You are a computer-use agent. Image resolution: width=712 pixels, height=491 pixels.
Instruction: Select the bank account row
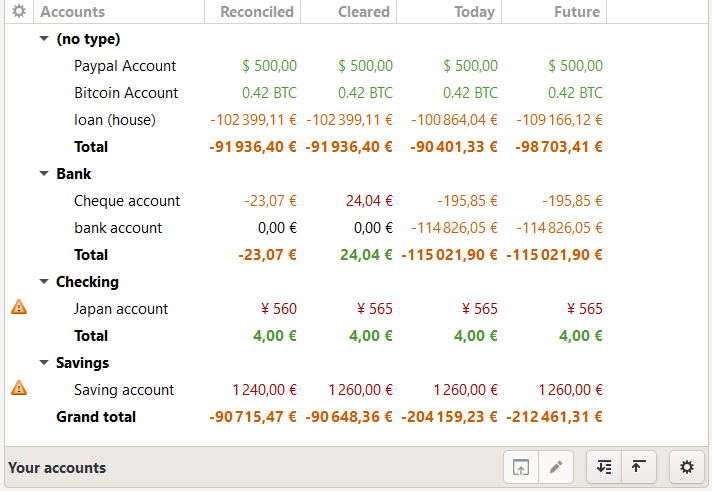(356, 228)
